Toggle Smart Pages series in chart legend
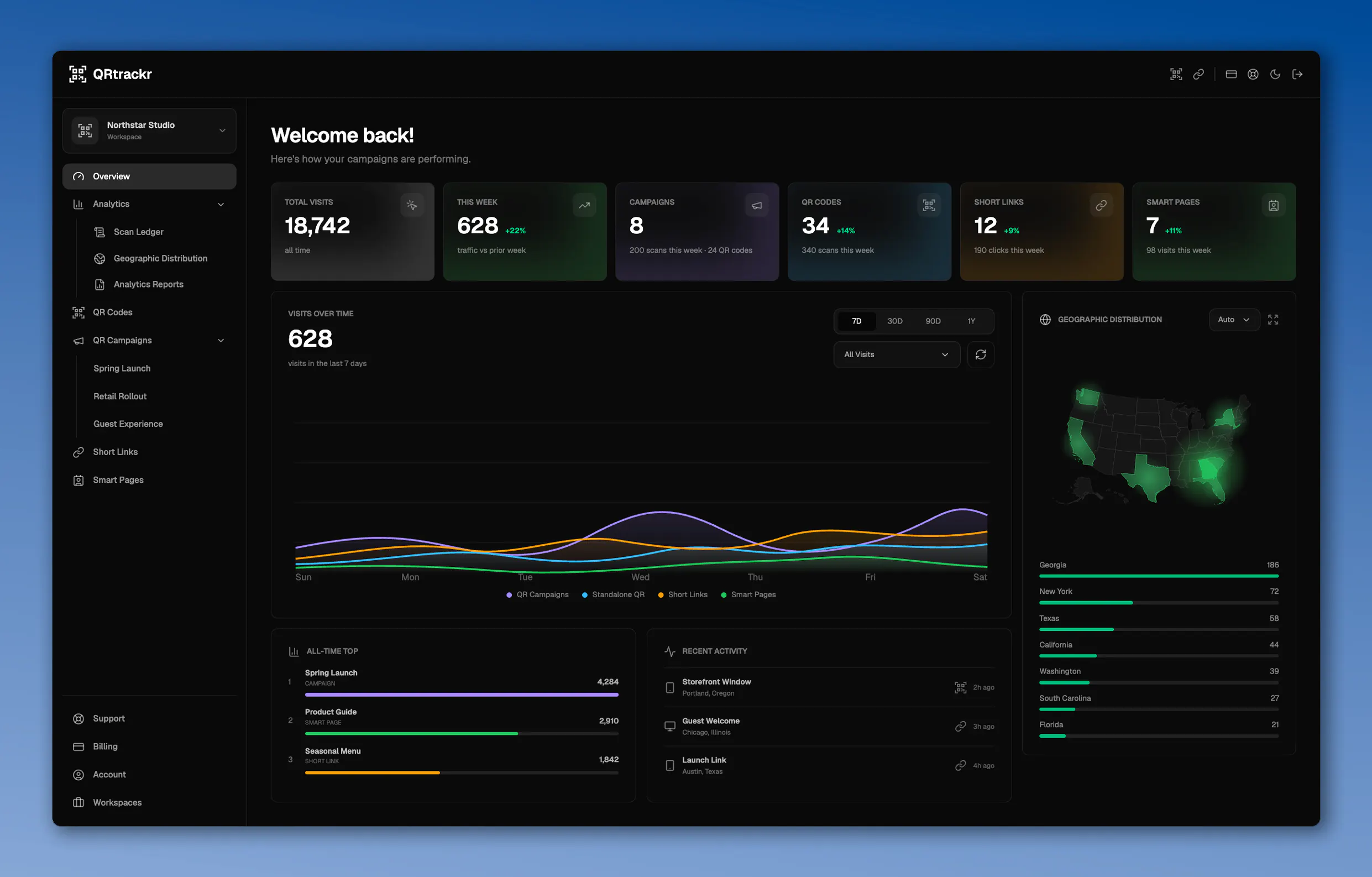Image resolution: width=1372 pixels, height=877 pixels. click(748, 595)
